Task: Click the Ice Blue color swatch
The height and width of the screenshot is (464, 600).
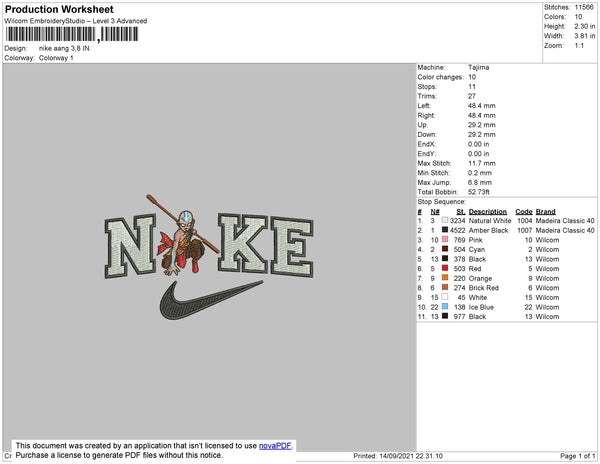Action: point(445,307)
